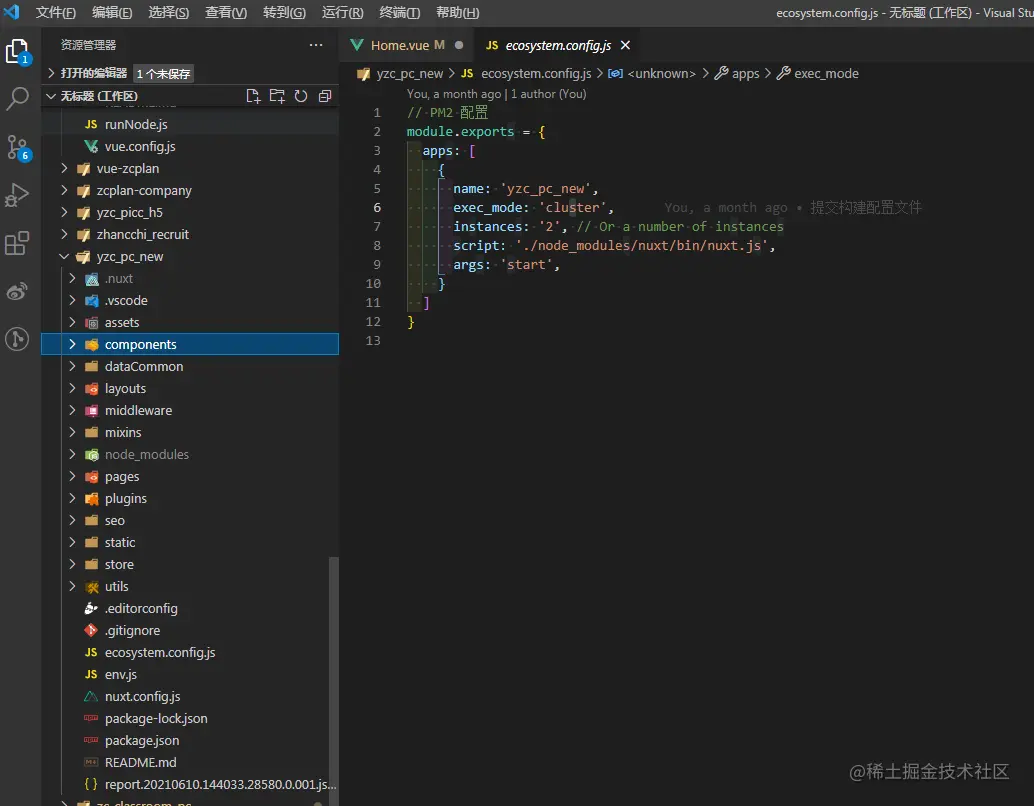Expand the zcplan-company folder
This screenshot has width=1034, height=806.
coord(144,191)
